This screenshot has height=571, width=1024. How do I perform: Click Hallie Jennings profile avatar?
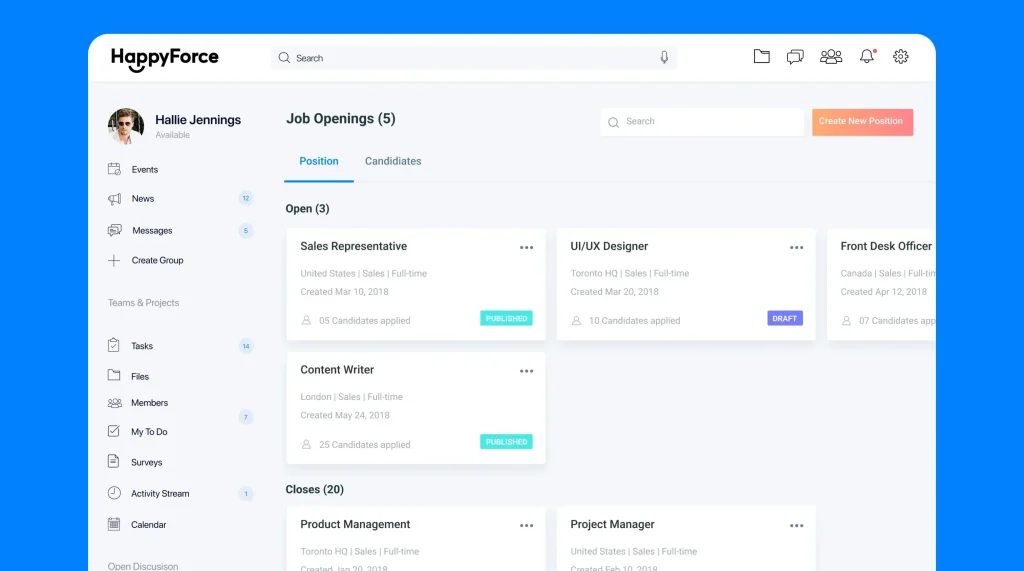[126, 126]
